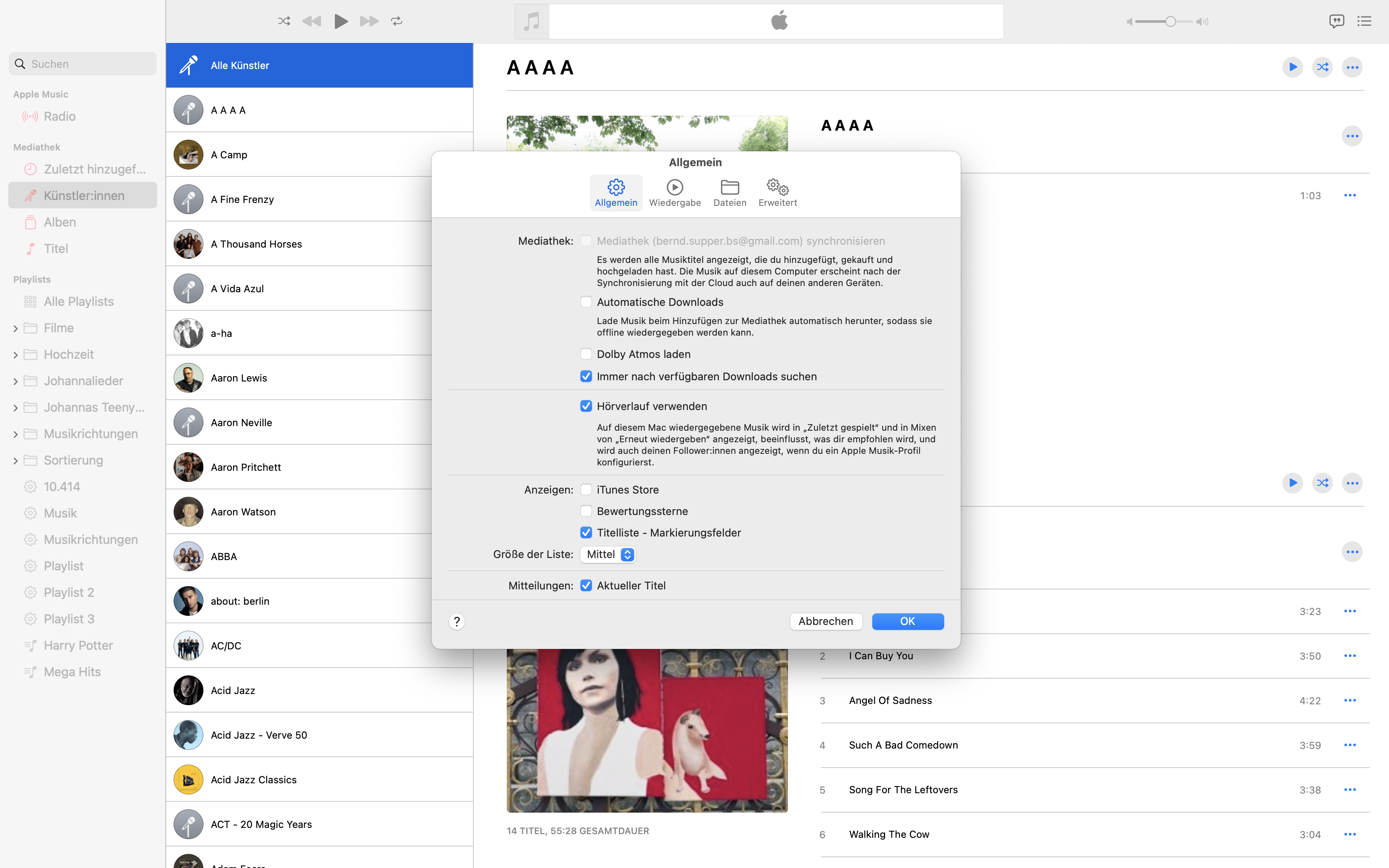Adjust the volume slider knob
Viewport: 1389px width, 868px height.
pos(1170,22)
